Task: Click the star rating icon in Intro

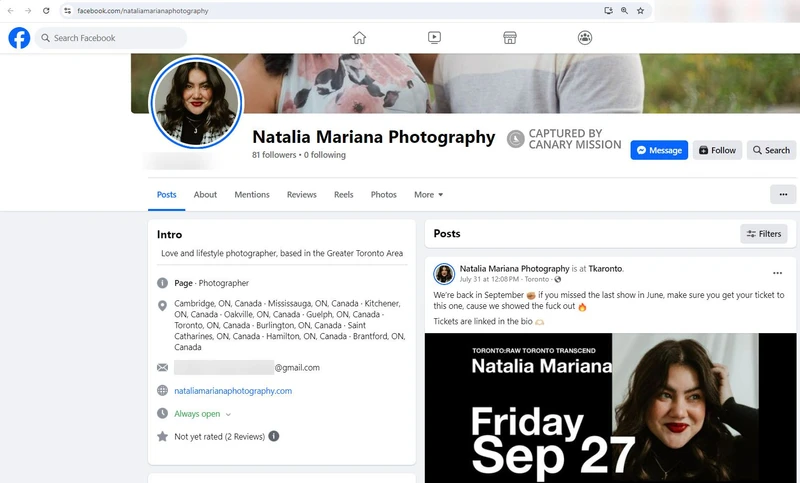Action: (162, 436)
